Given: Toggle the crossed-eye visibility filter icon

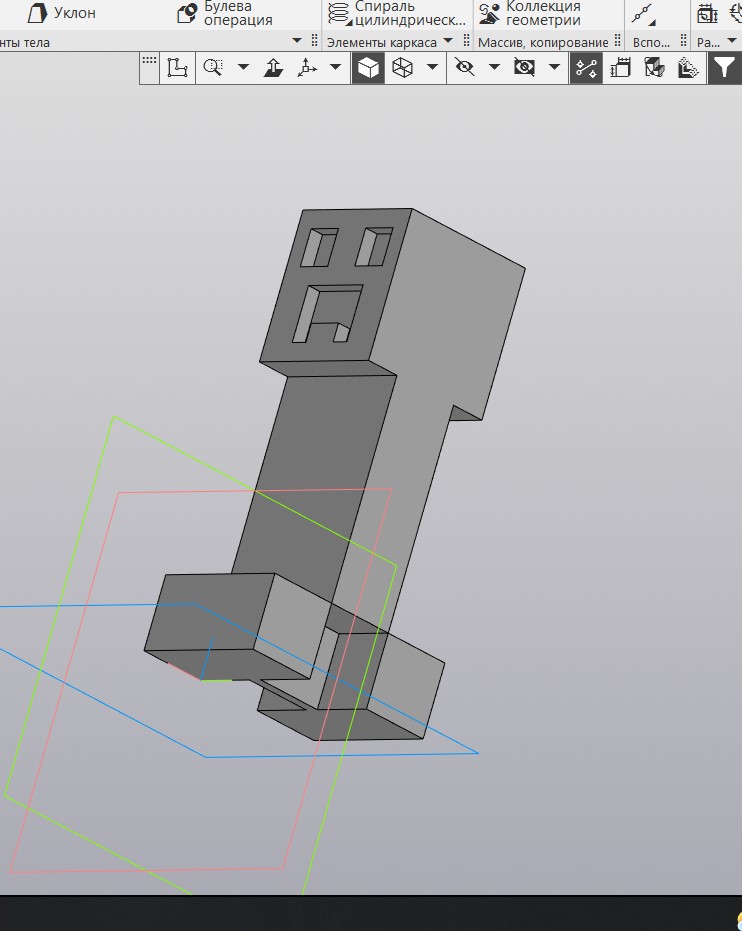Looking at the screenshot, I should [524, 68].
